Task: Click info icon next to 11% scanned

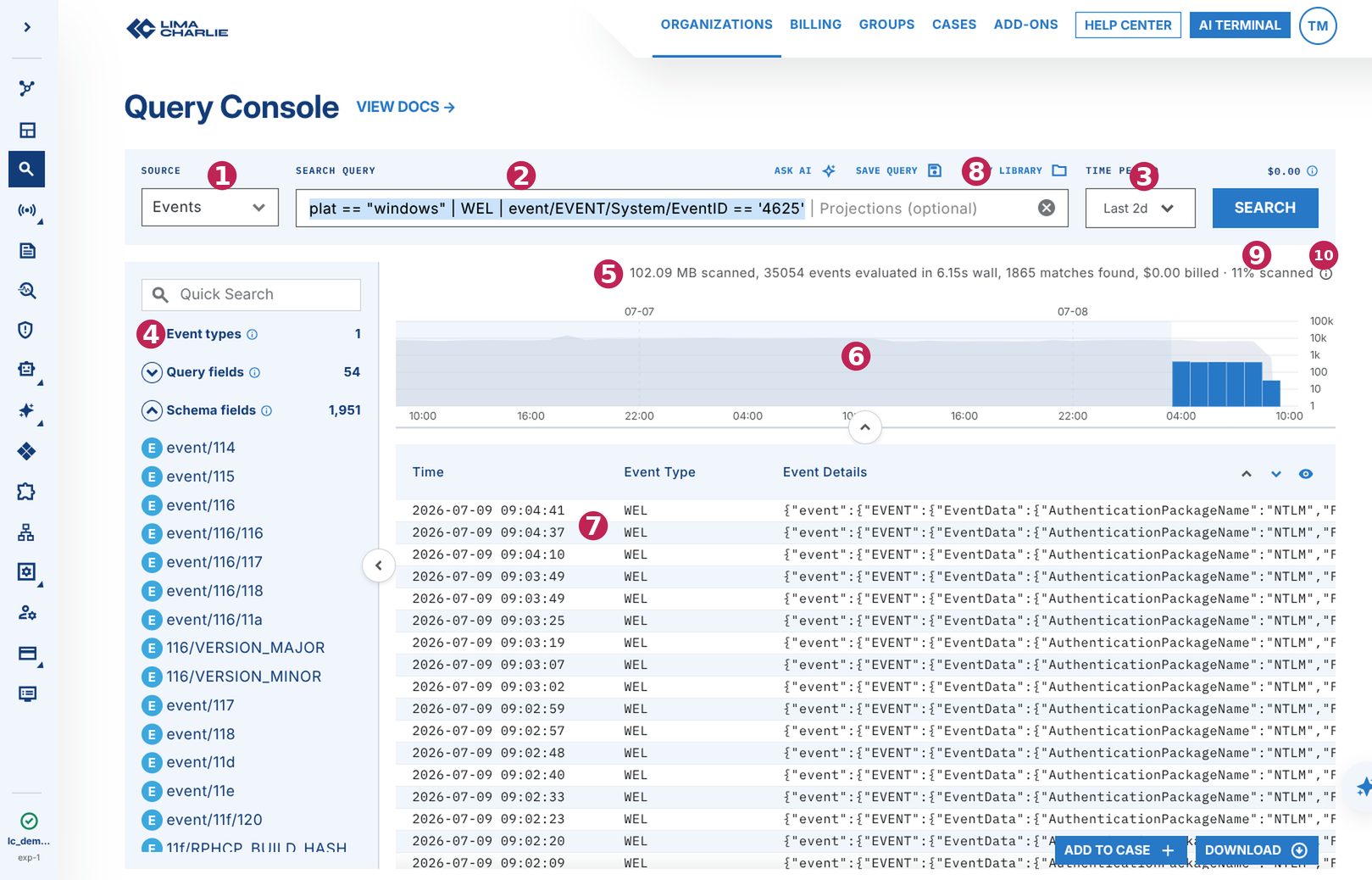Action: (1326, 274)
